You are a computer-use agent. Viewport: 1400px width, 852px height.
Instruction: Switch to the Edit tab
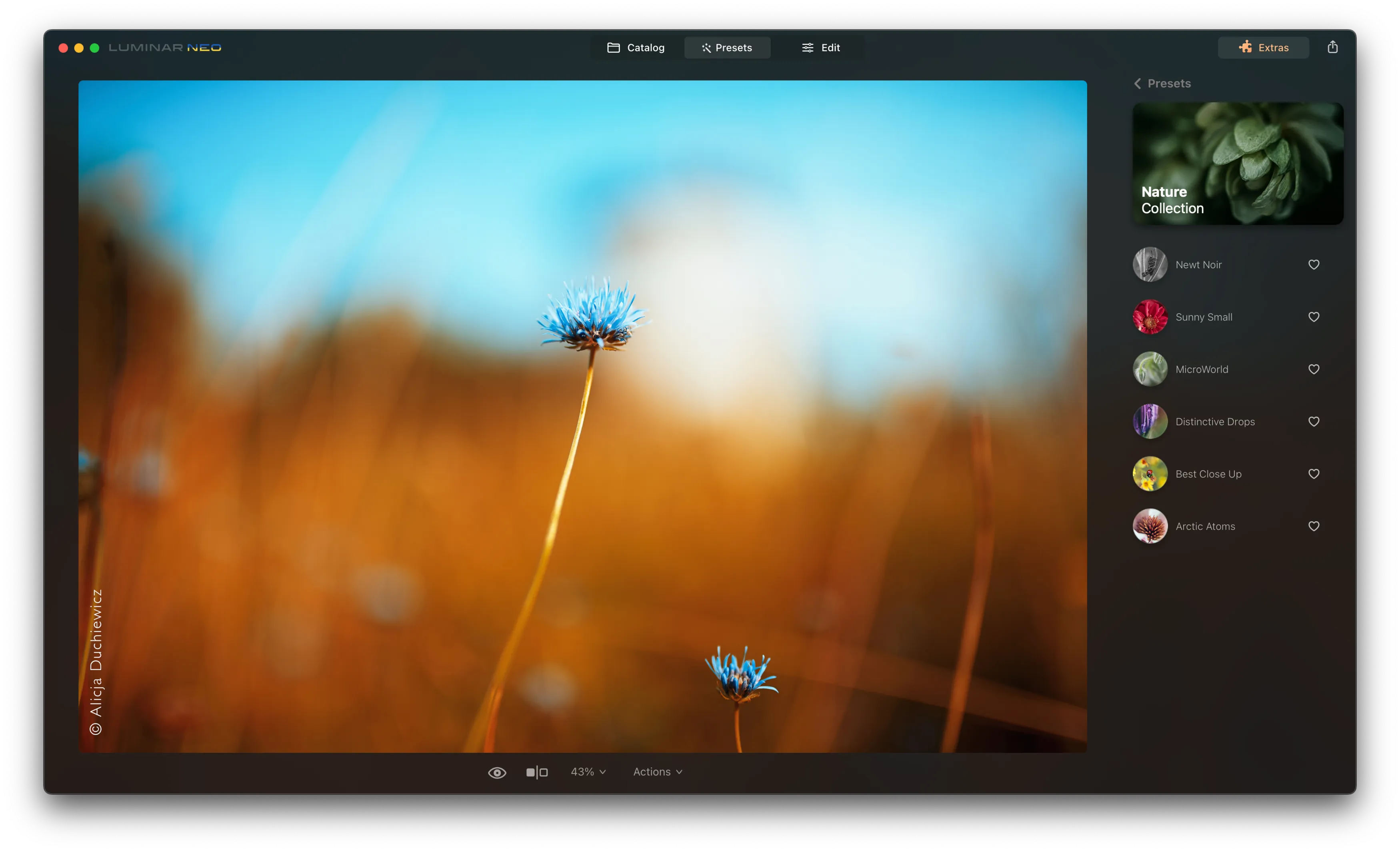(820, 48)
